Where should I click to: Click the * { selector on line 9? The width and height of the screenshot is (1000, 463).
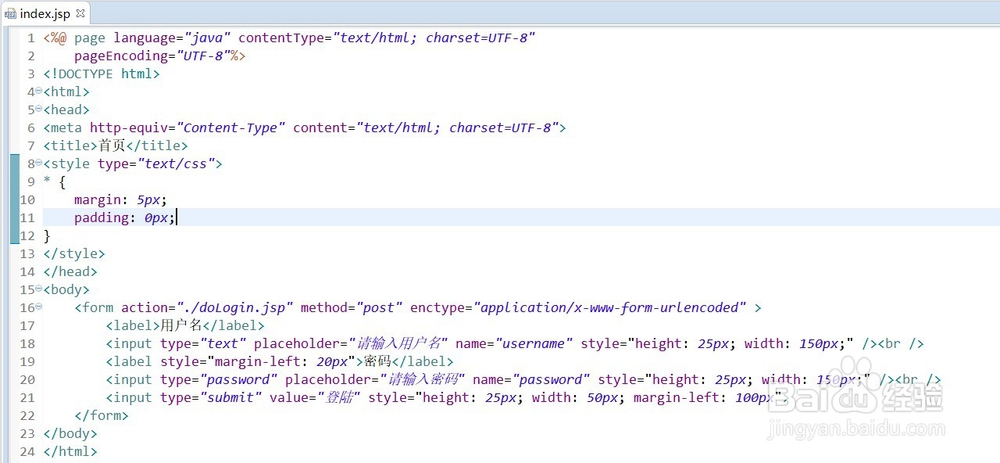pos(54,182)
